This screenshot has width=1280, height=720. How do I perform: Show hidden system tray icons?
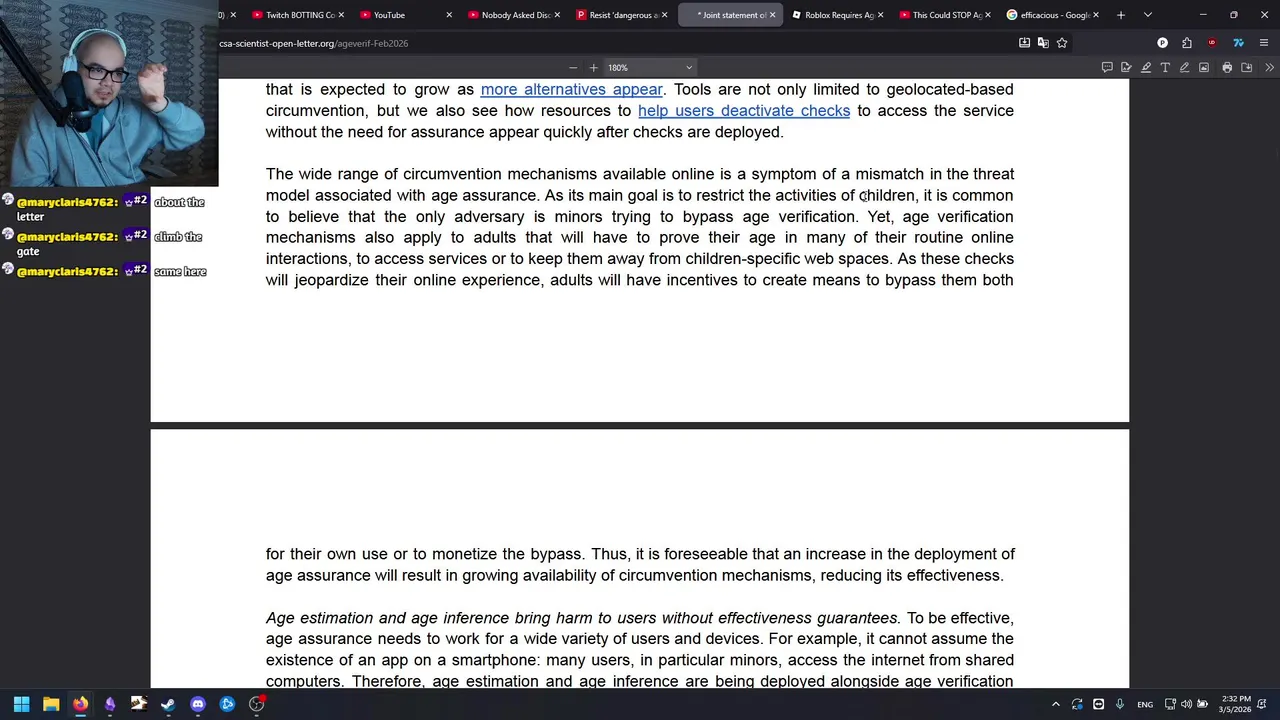pyautogui.click(x=1055, y=704)
